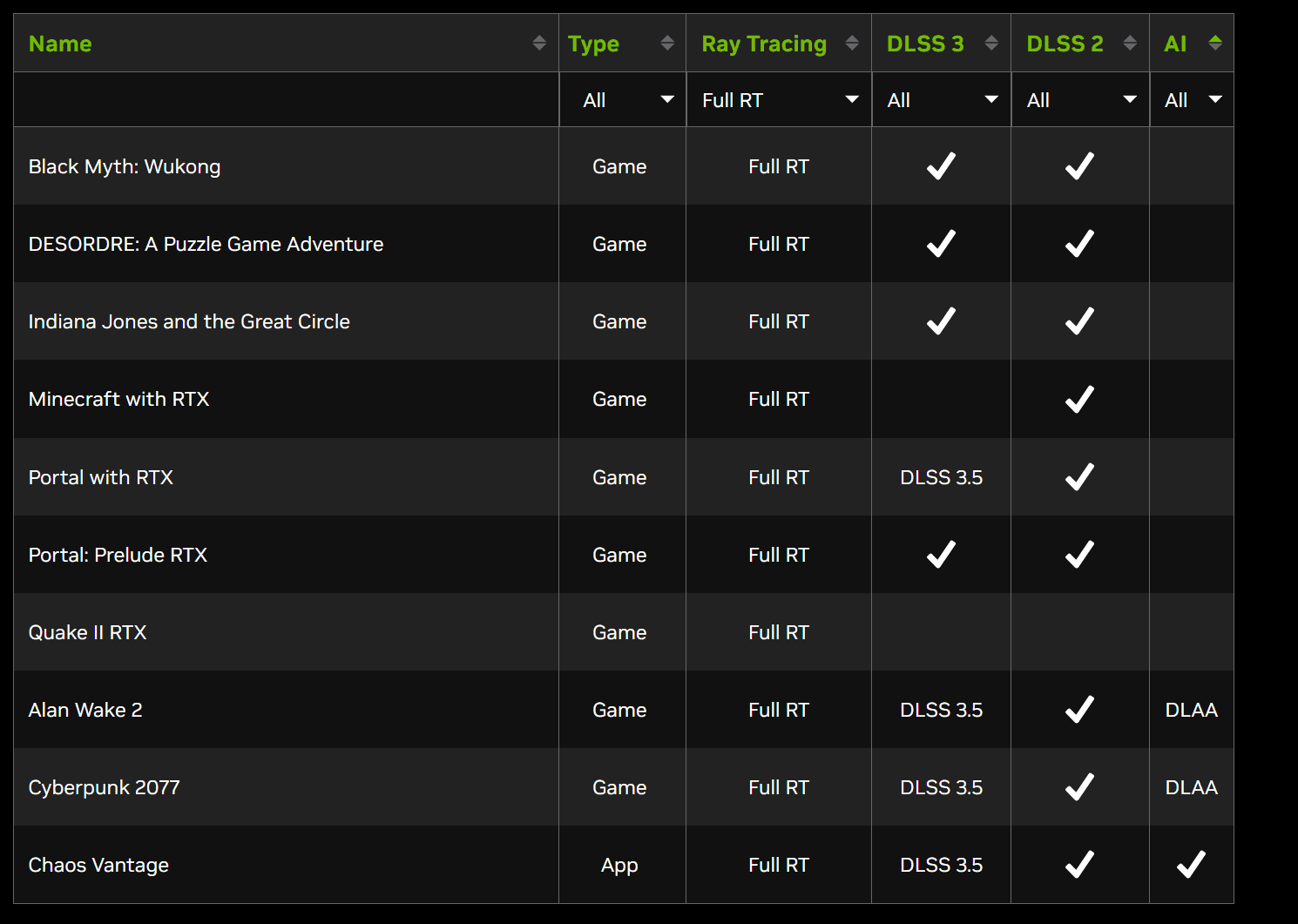Image resolution: width=1298 pixels, height=924 pixels.
Task: Click DLSS 3 checkmark for Indiana Jones row
Action: pos(941,320)
